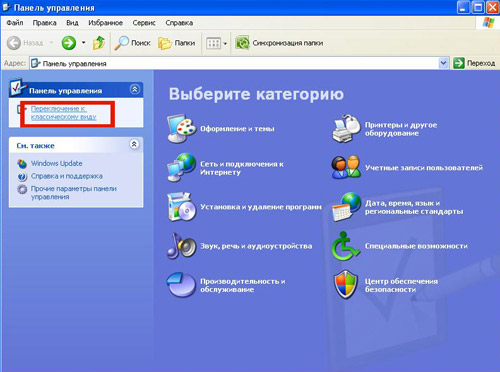Open the Избранное menu
500x372 pixels.
105,23
